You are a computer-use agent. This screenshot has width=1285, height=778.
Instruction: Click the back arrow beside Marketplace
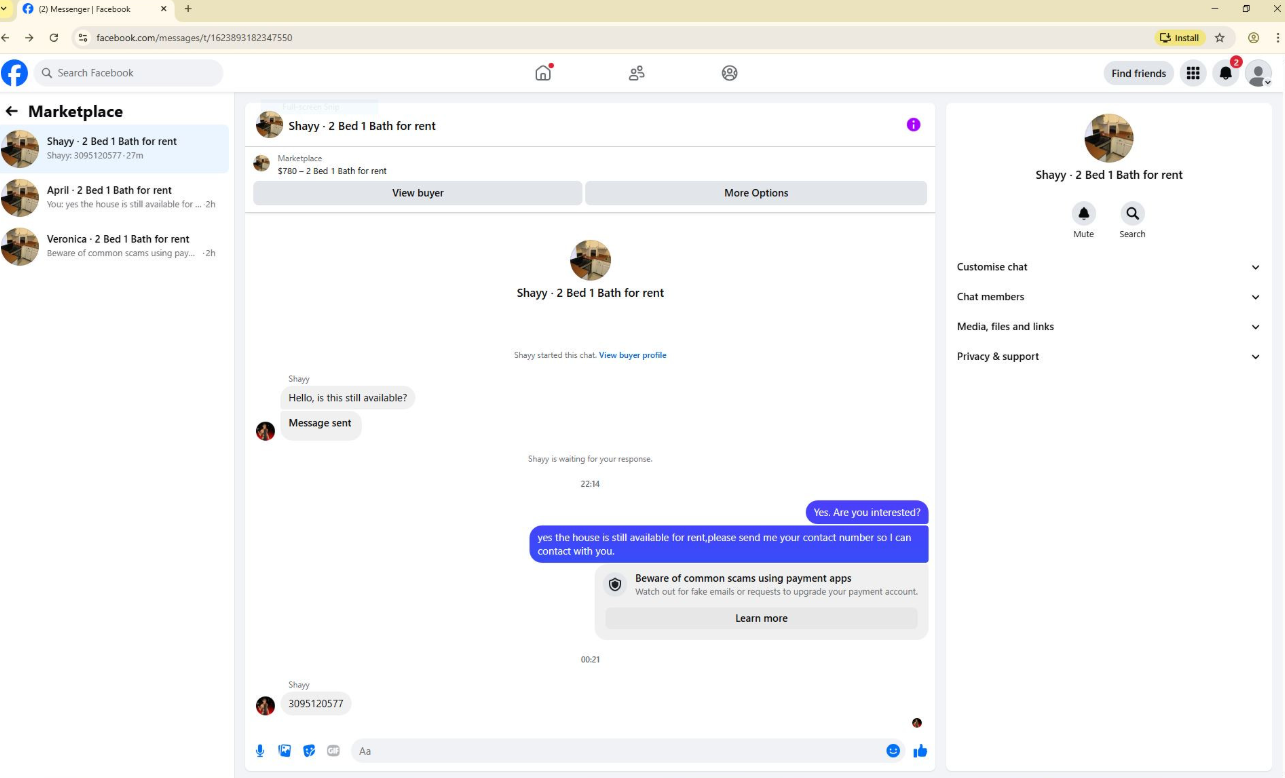coord(12,111)
